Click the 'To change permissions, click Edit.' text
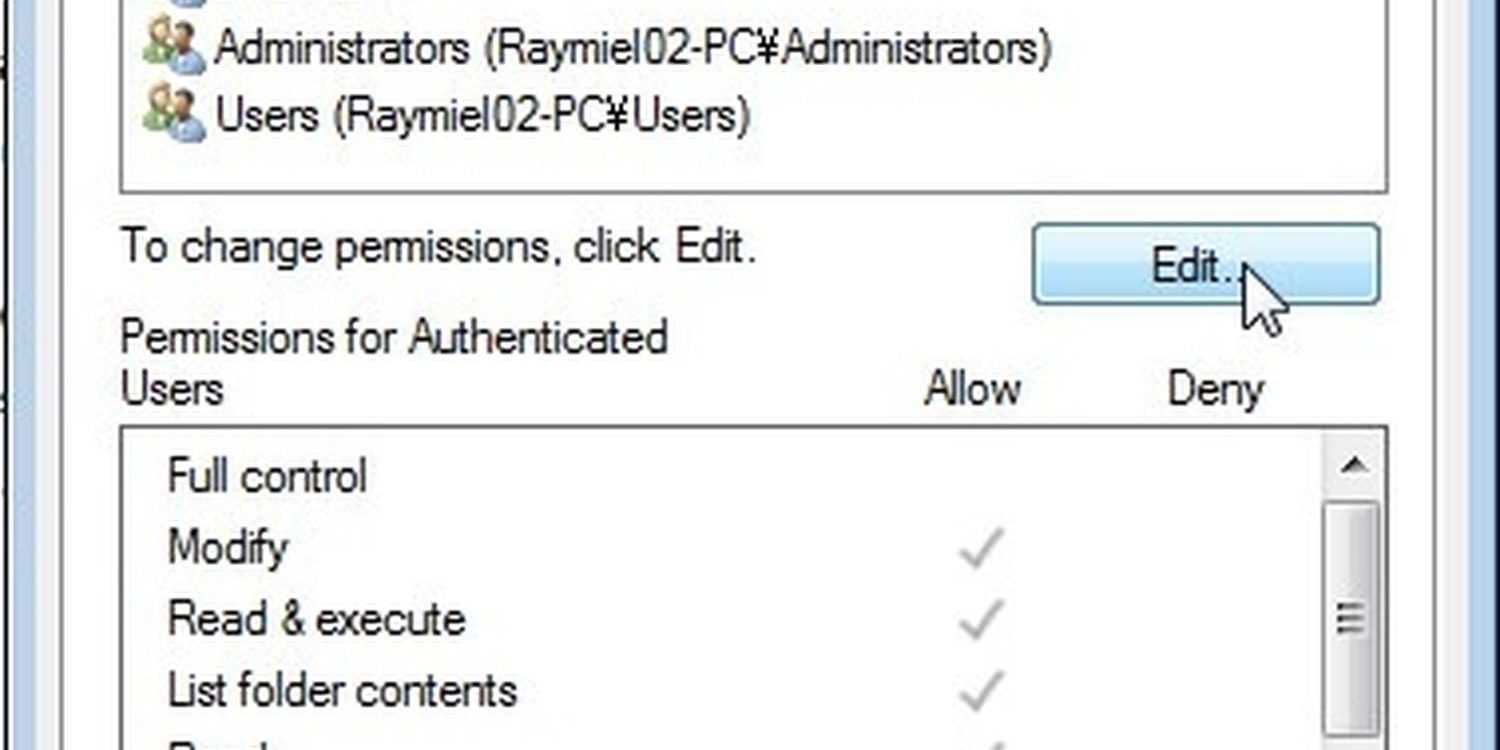This screenshot has height=750, width=1500. (438, 247)
